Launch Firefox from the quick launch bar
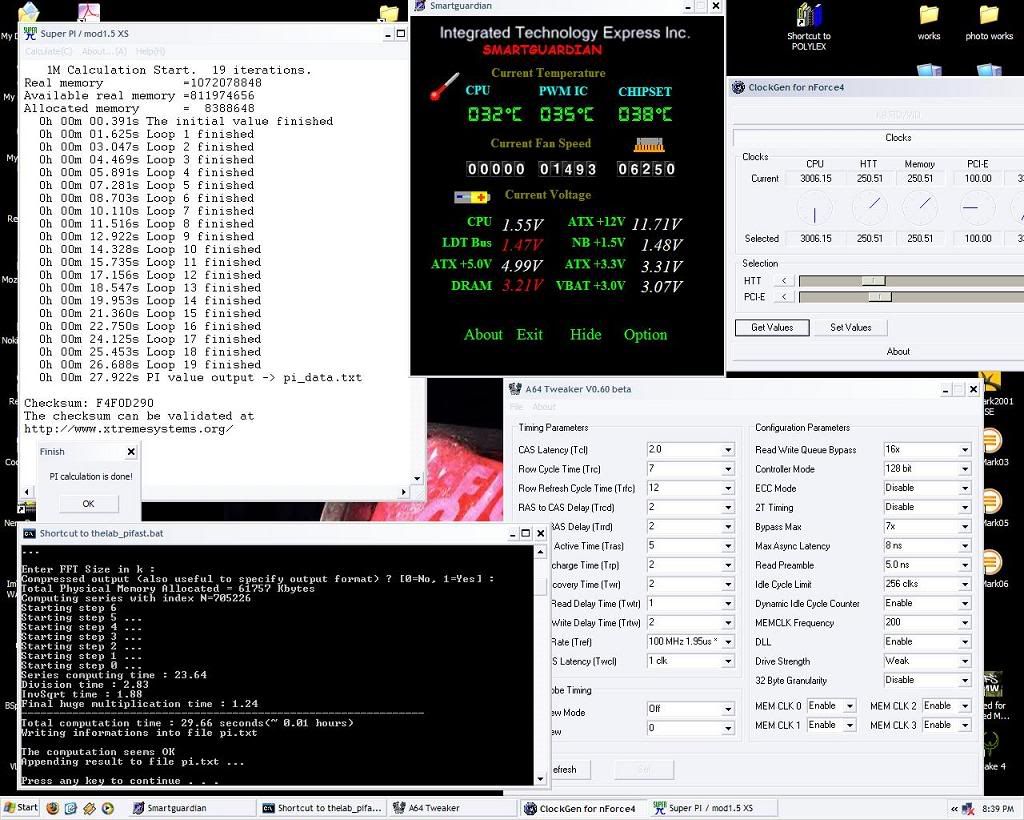Screen dimensions: 1024x820 point(52,808)
